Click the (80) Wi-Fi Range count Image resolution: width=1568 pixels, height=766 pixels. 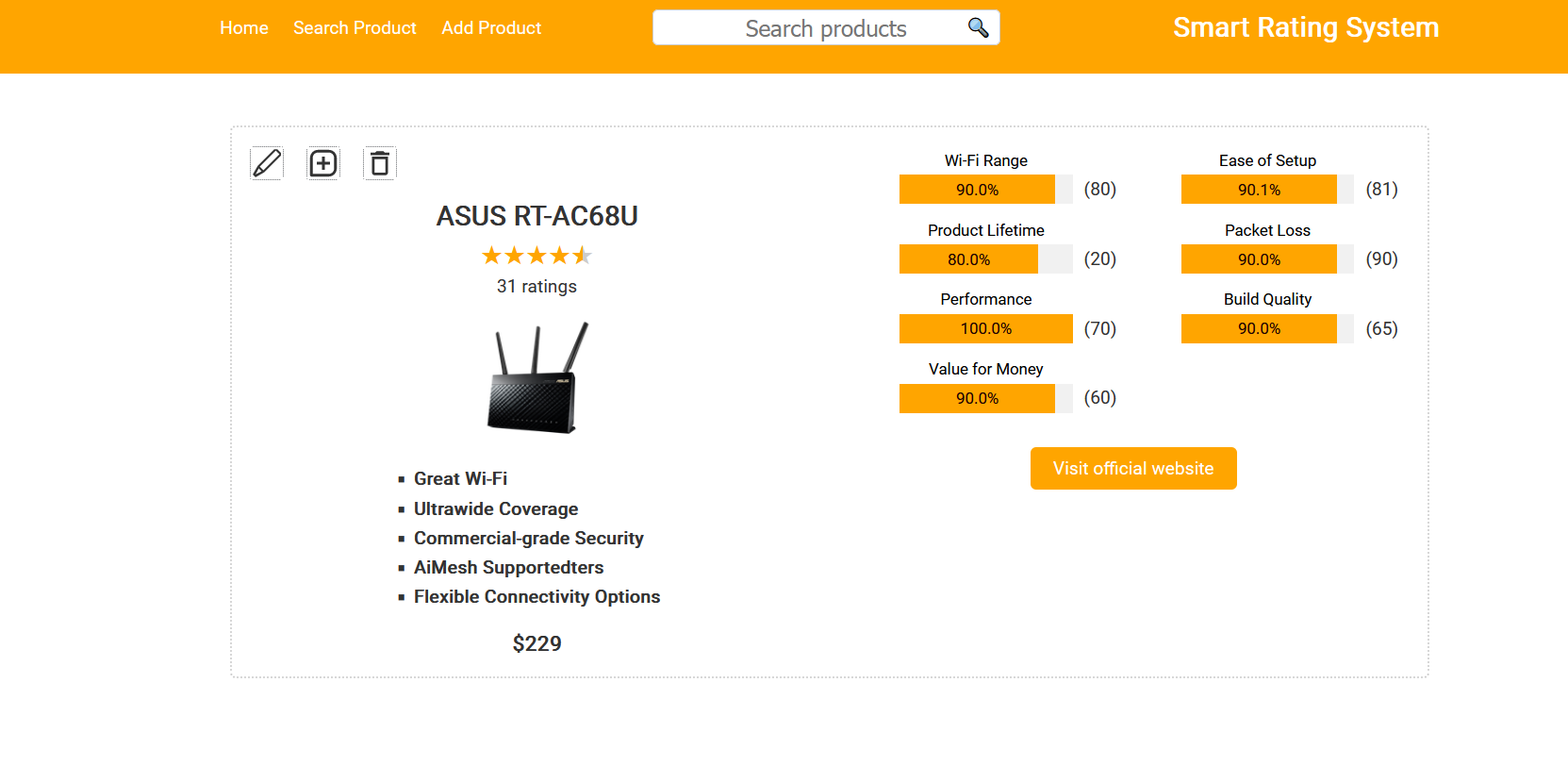click(1100, 189)
